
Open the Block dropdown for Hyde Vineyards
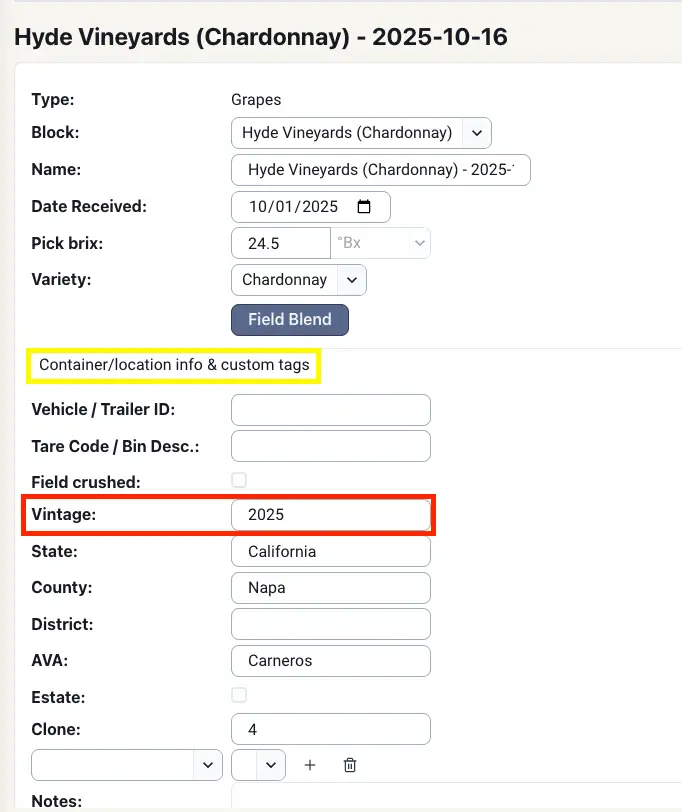tap(476, 132)
